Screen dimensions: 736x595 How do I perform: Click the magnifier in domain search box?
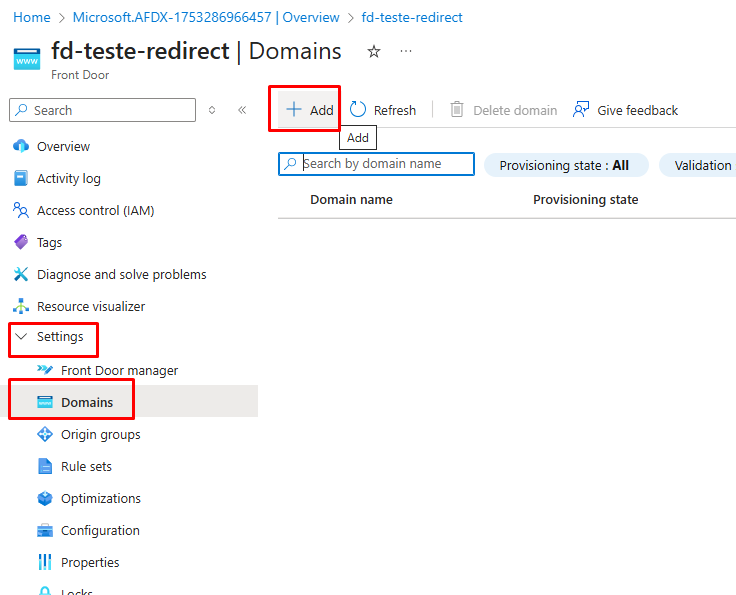(x=291, y=163)
